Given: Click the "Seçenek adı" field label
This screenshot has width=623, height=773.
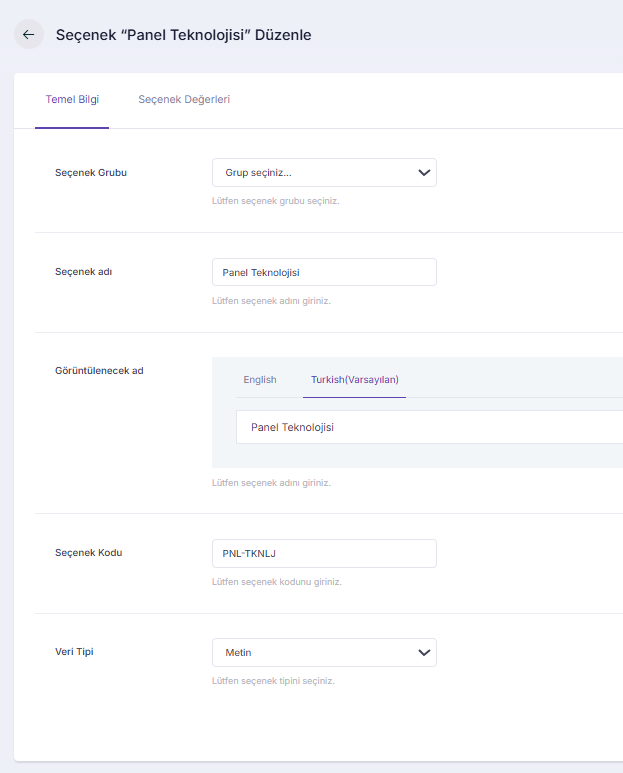Looking at the screenshot, I should tap(83, 272).
